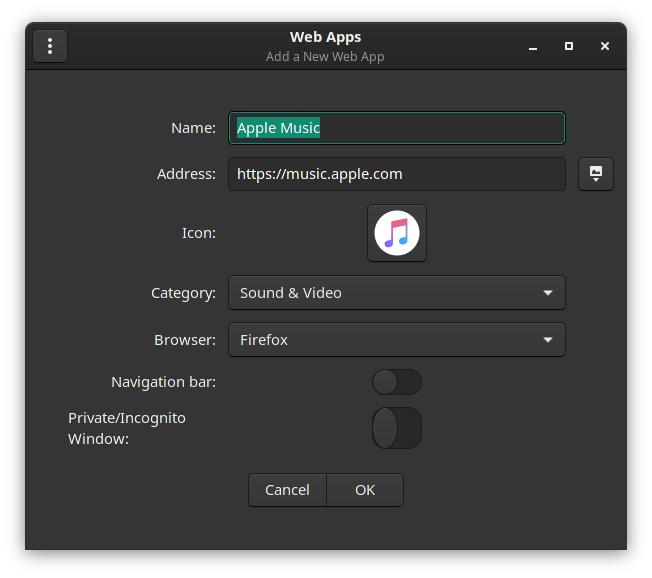Close the Web Apps window
652x578 pixels.
[x=605, y=46]
